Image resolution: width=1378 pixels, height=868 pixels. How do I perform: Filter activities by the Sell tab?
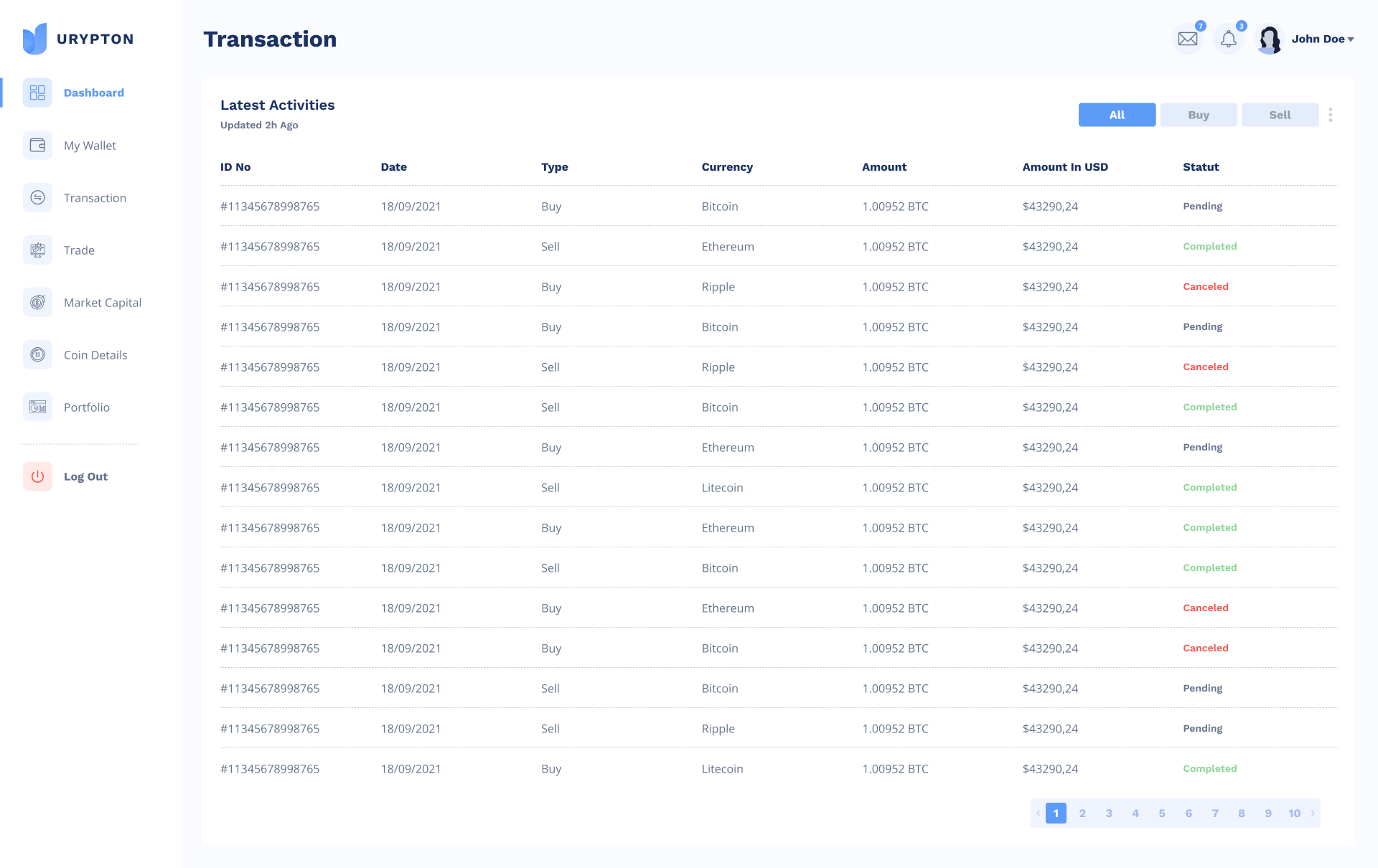1280,115
